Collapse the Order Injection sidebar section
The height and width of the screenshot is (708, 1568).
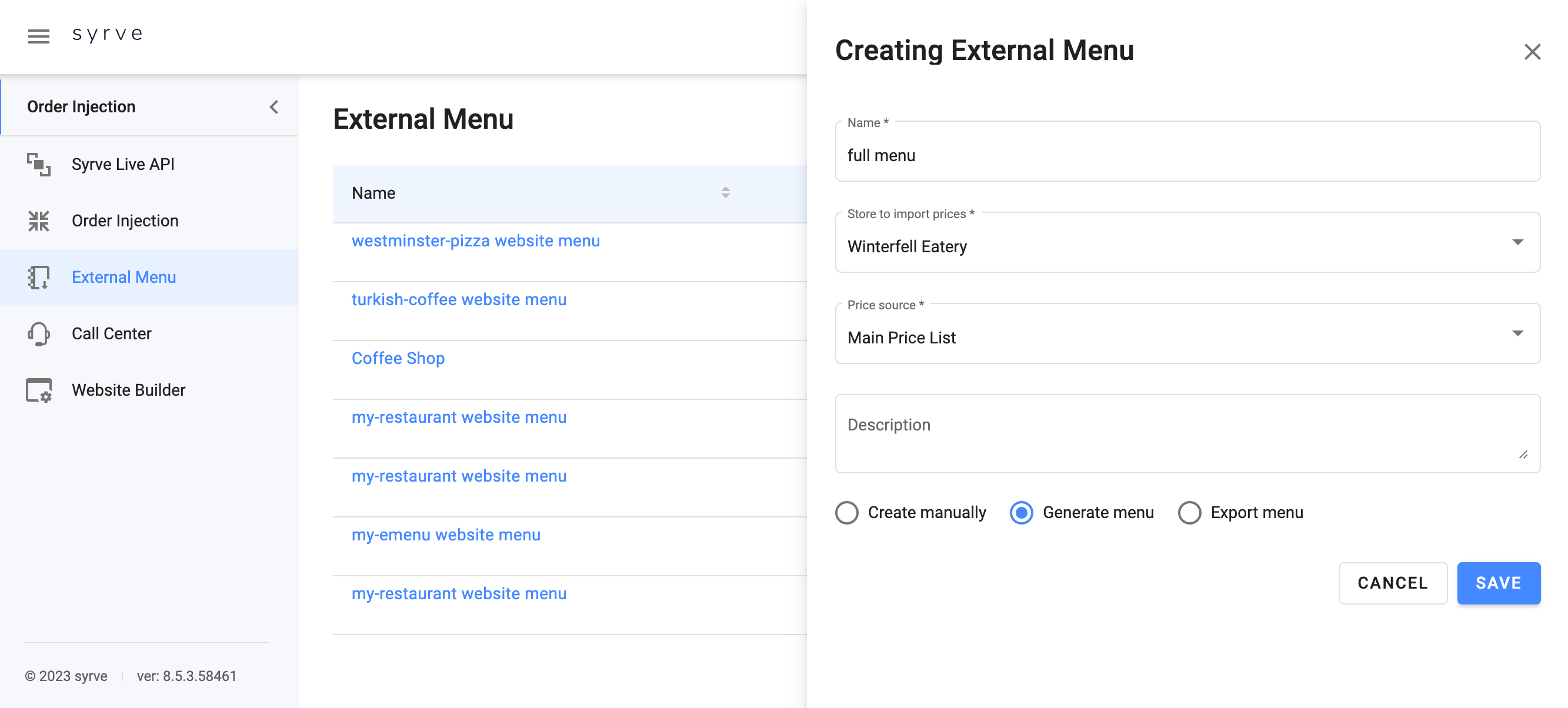[274, 107]
